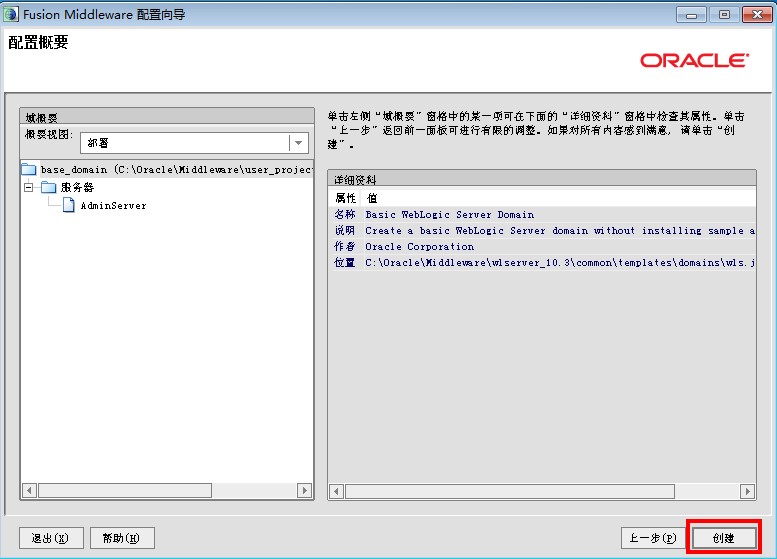Click the 'Oracle Corporation' value cell
Viewport: 777px width, 559px height.
click(x=419, y=246)
